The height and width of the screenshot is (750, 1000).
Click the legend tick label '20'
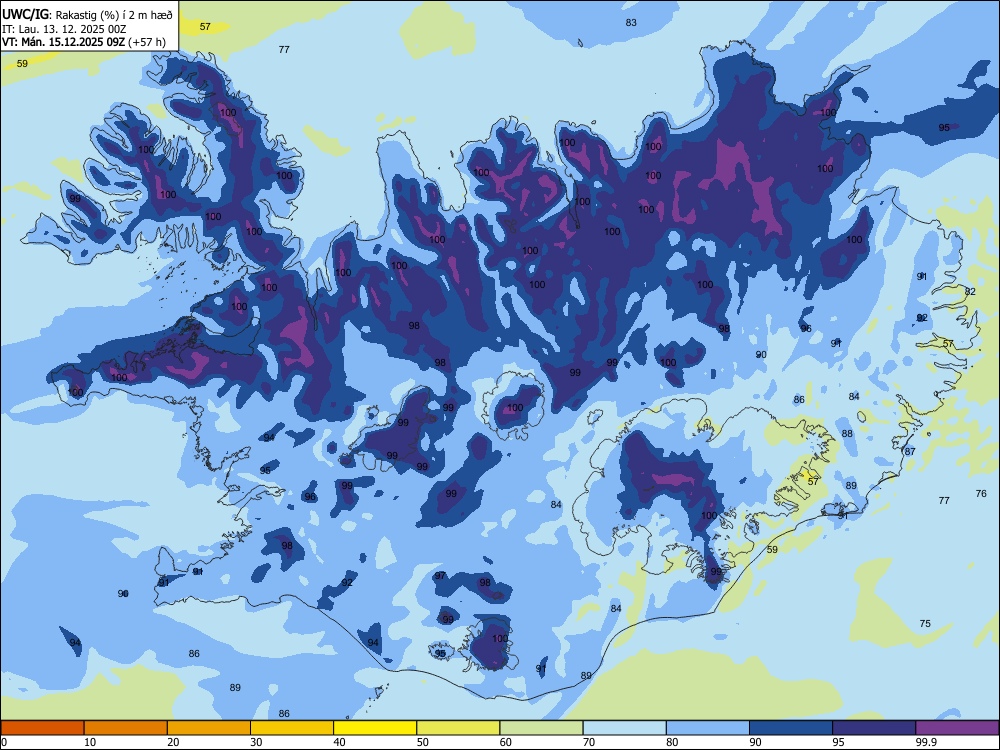point(173,742)
